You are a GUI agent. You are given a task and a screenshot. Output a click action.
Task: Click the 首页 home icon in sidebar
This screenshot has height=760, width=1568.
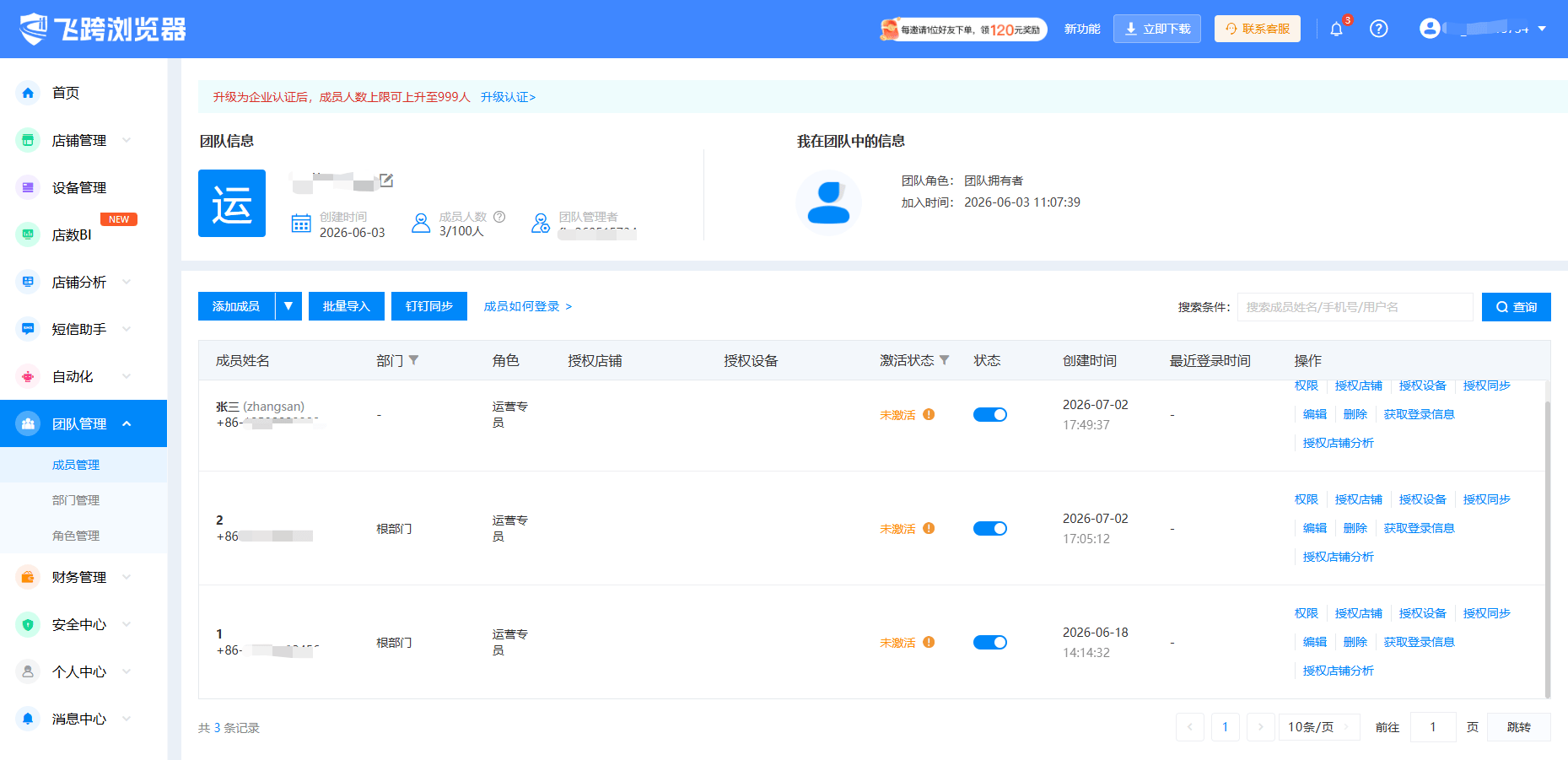(x=28, y=93)
